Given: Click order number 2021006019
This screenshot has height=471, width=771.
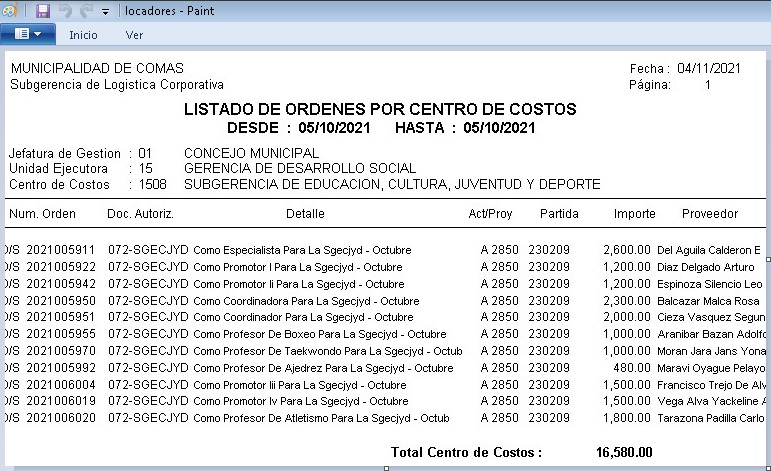Looking at the screenshot, I should pos(60,401).
